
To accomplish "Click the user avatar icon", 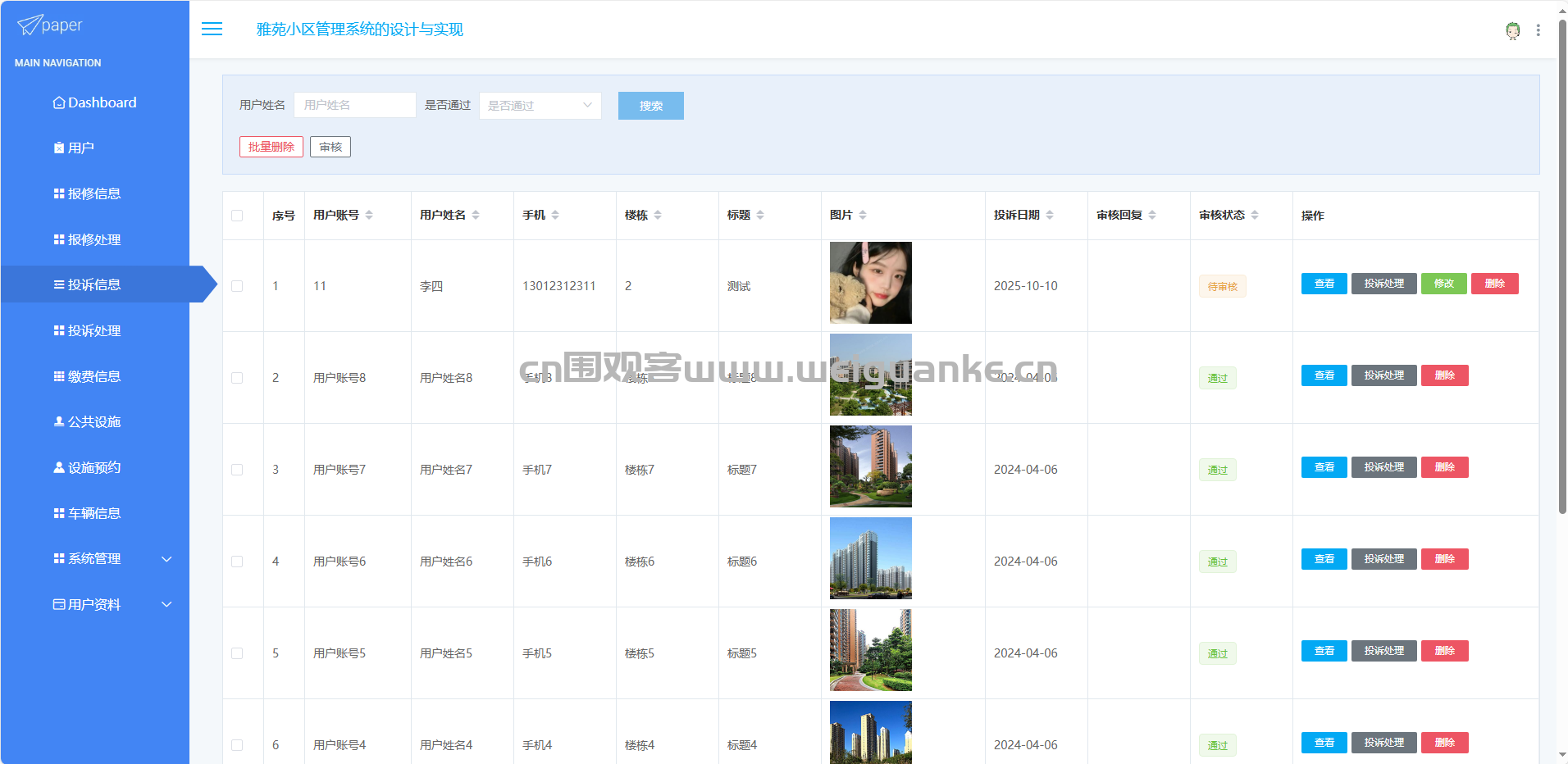I will (1512, 30).
